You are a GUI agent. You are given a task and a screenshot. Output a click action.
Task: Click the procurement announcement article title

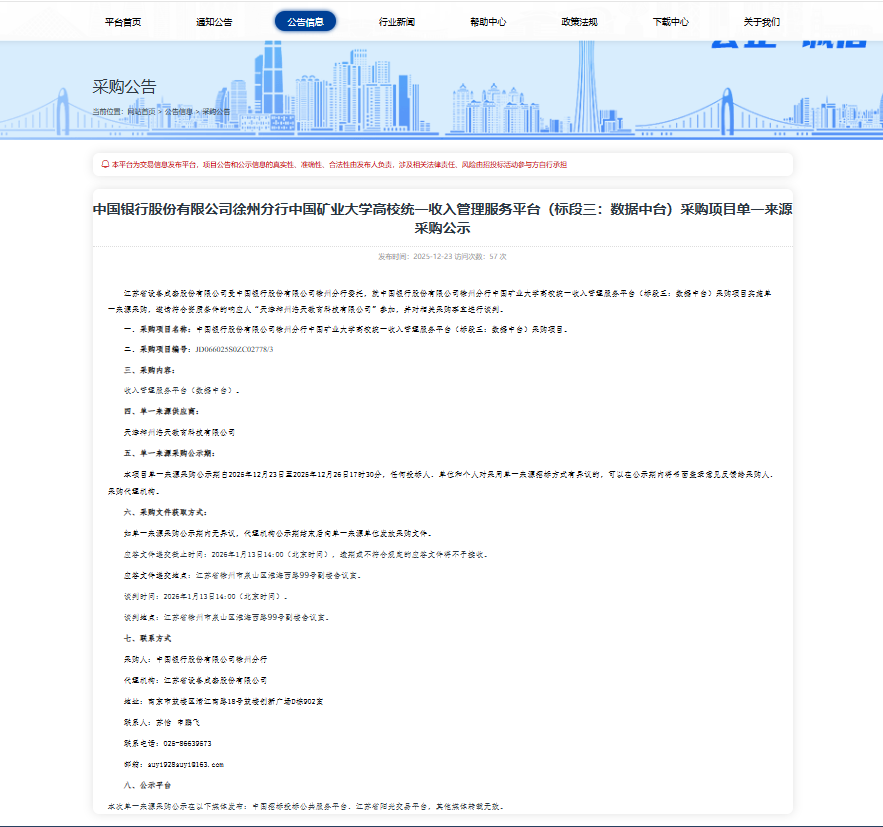(x=442, y=218)
